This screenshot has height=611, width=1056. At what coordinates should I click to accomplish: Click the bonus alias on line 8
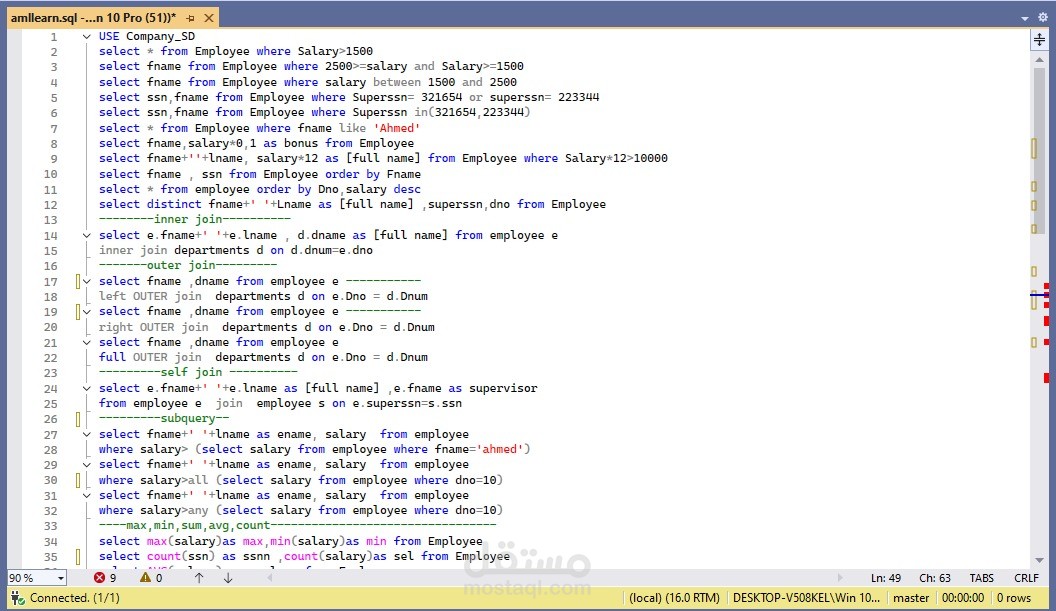(x=301, y=143)
